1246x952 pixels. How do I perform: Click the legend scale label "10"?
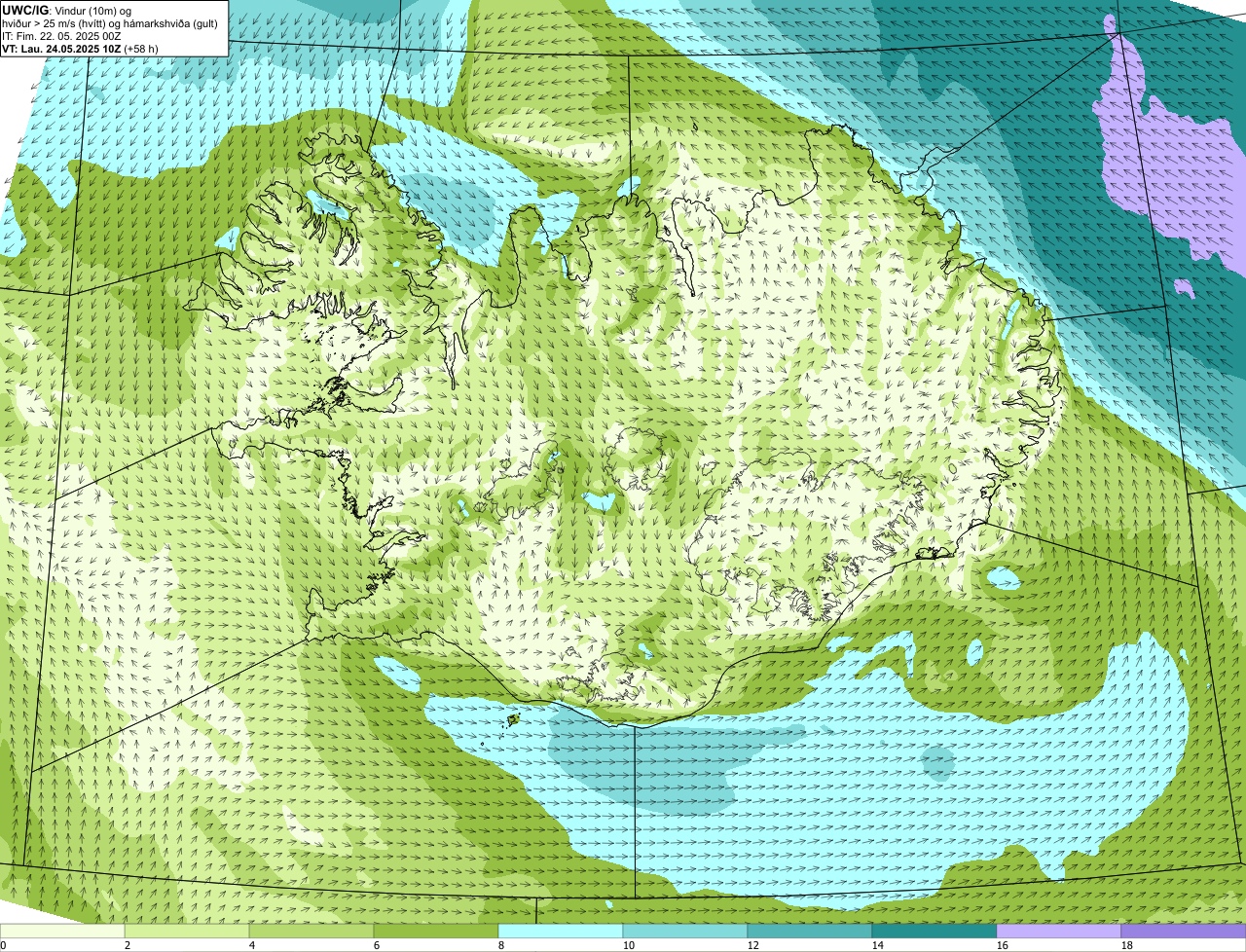pyautogui.click(x=629, y=945)
